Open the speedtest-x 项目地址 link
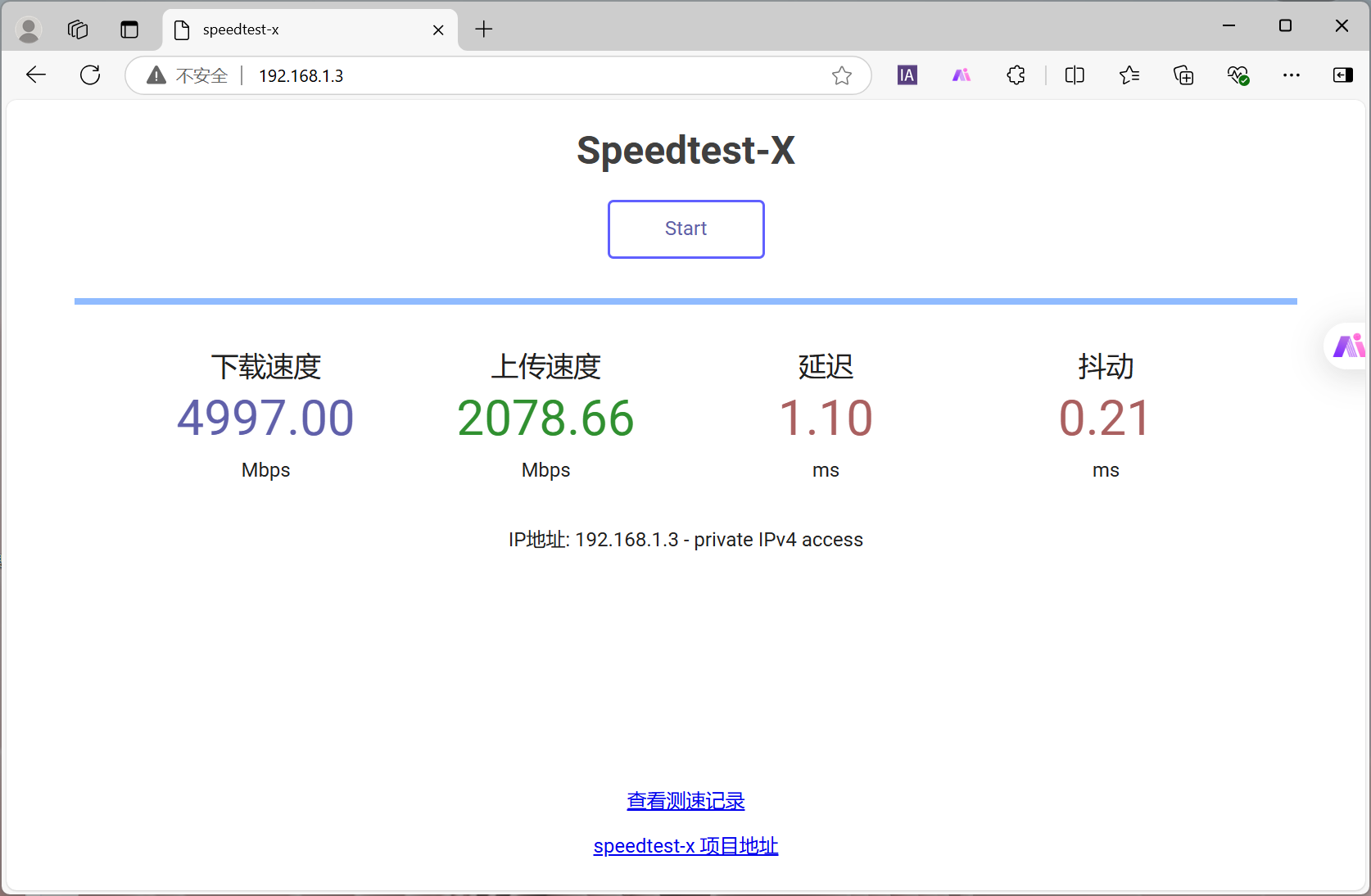 pos(685,846)
